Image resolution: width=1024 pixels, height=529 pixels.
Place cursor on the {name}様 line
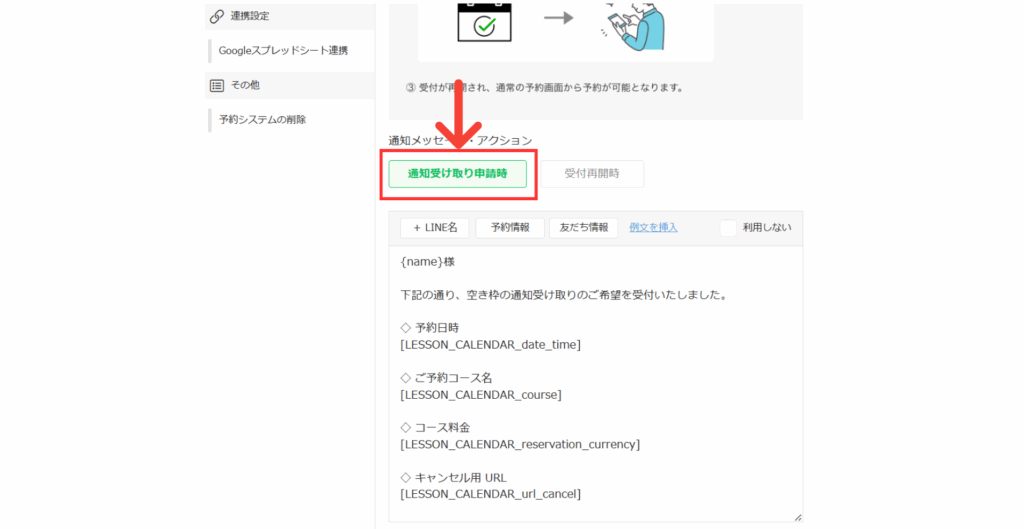427,262
